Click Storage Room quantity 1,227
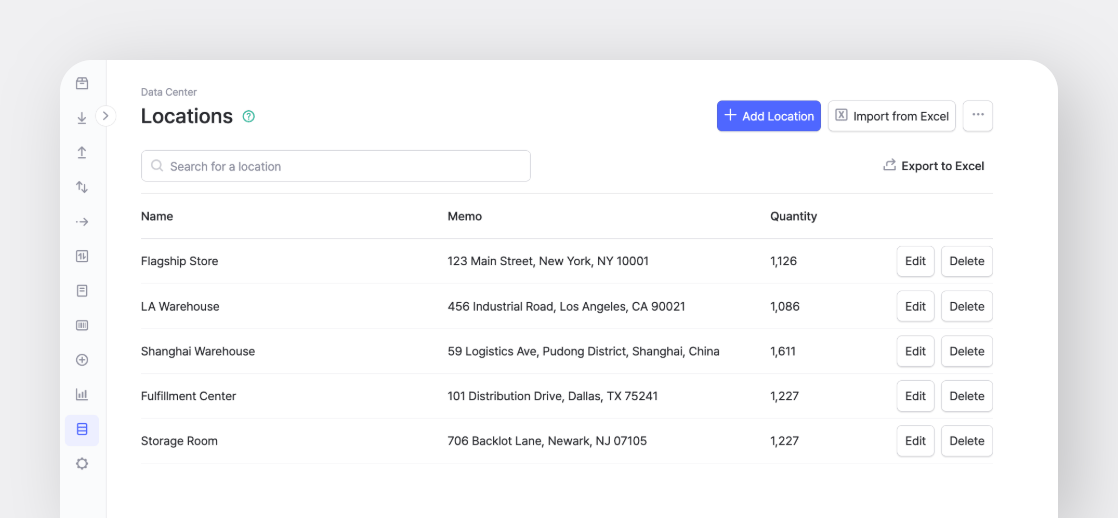Viewport: 1118px width, 518px height. tap(784, 441)
